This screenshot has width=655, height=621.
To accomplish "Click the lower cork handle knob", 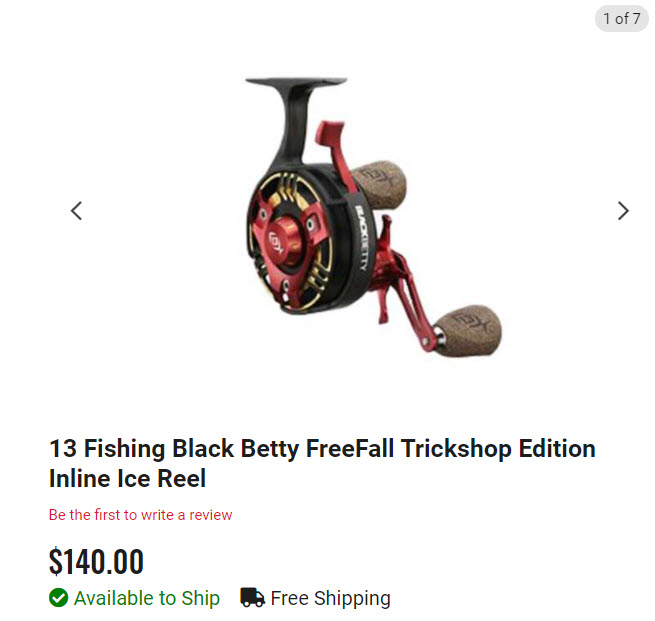I will coord(468,331).
